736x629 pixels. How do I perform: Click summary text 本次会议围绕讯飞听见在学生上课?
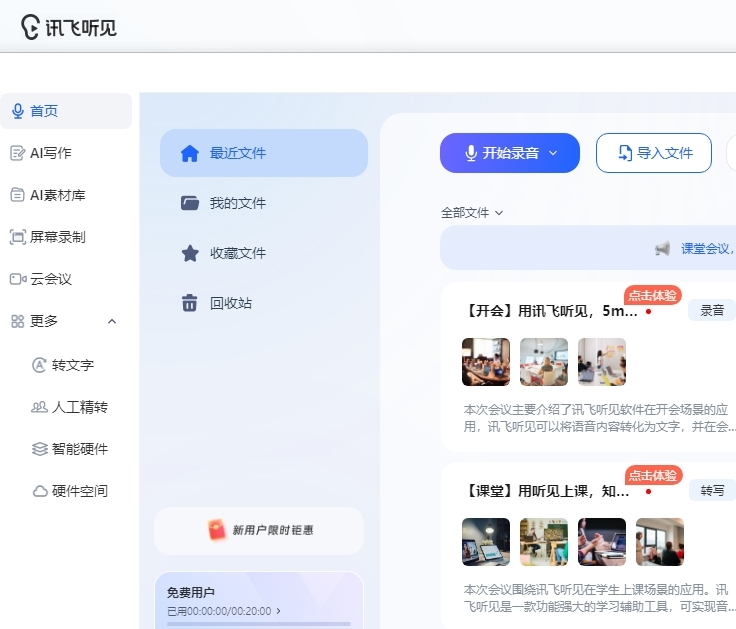click(x=599, y=598)
